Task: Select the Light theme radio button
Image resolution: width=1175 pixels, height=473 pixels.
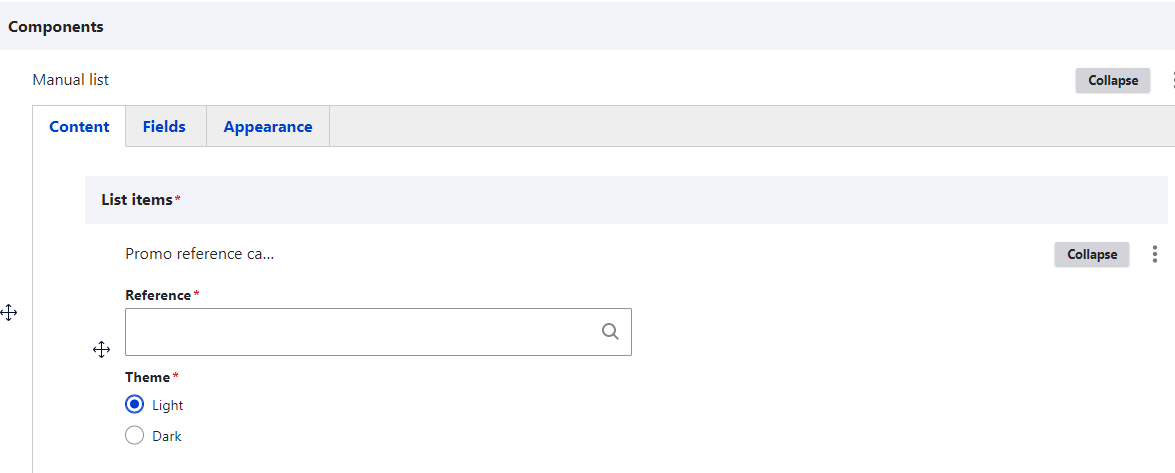Action: (x=135, y=405)
